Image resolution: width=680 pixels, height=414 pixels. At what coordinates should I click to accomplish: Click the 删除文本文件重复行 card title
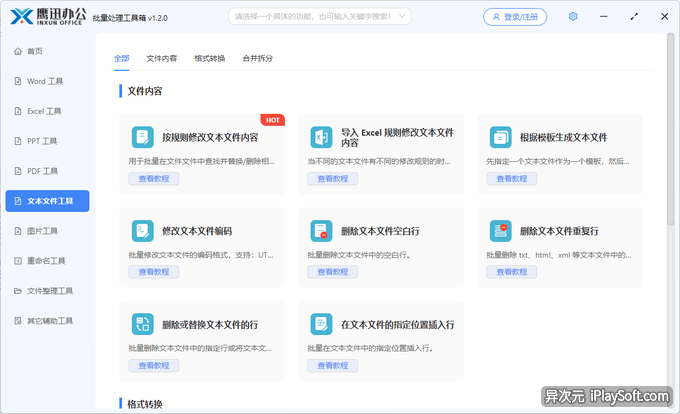pyautogui.click(x=559, y=231)
